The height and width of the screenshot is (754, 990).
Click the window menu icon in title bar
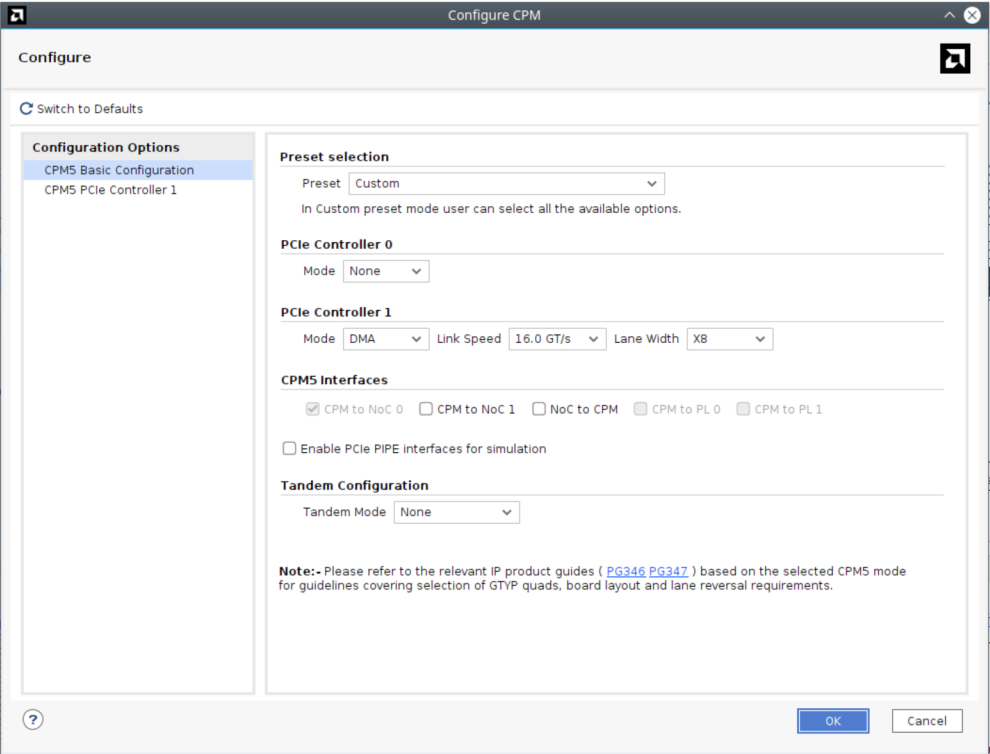(17, 15)
